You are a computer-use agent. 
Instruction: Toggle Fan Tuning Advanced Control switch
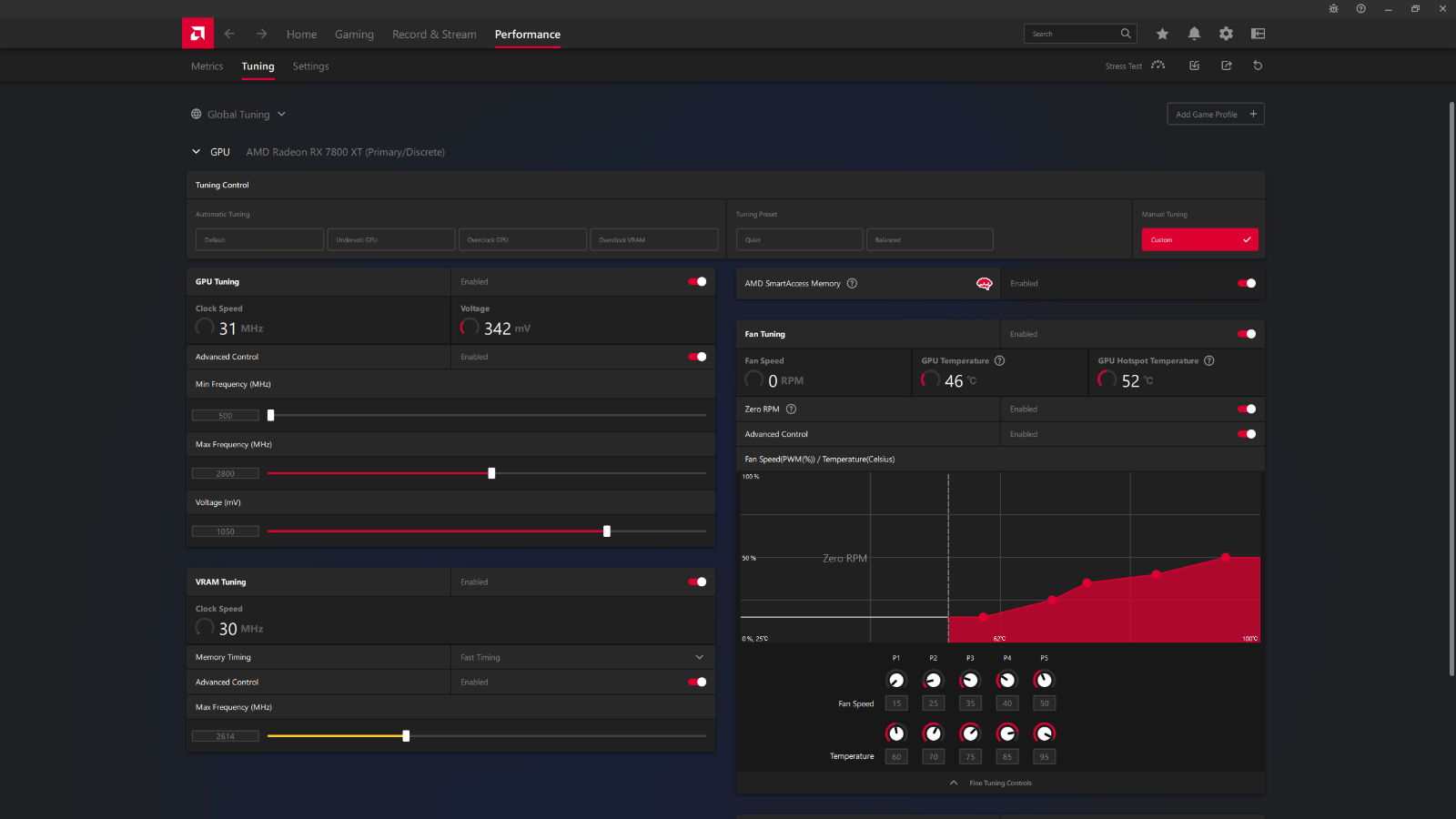pyautogui.click(x=1247, y=434)
